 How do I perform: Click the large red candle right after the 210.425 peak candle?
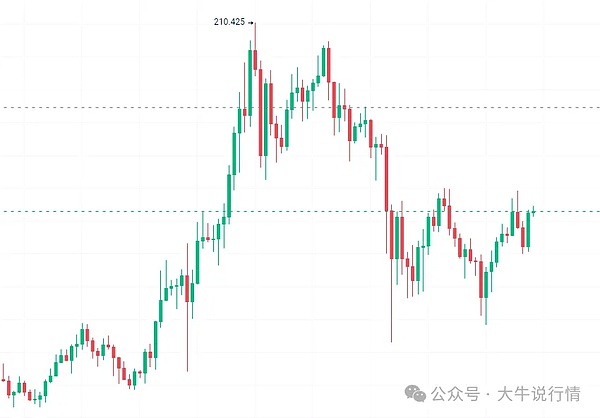click(262, 112)
